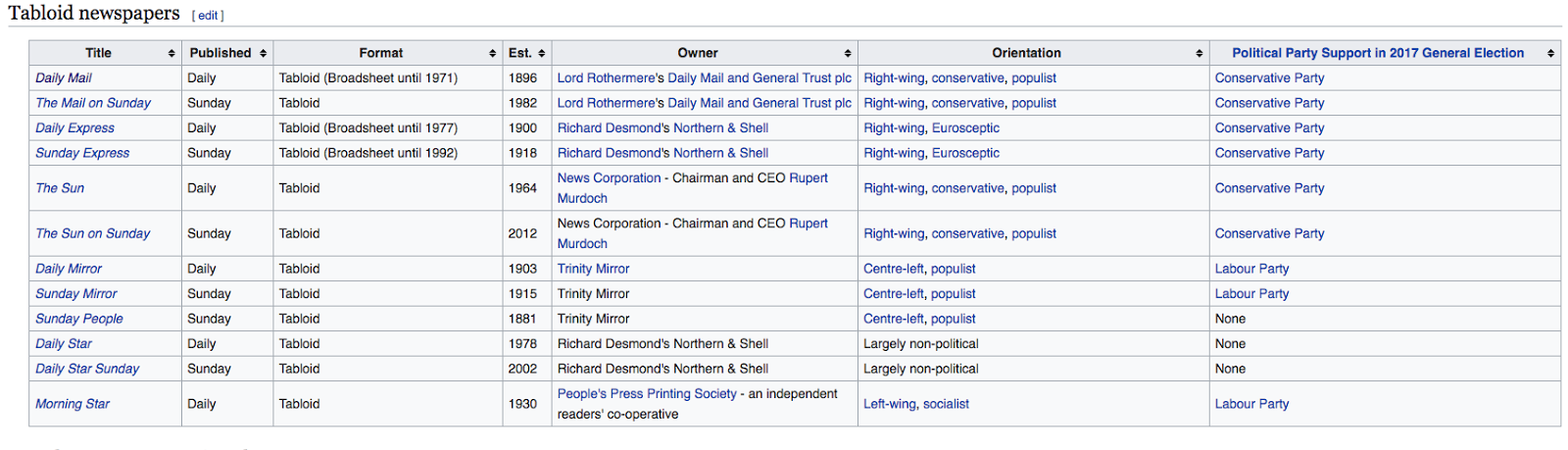The image size is (1568, 450).
Task: Open Right-wing link in The Sun row
Action: click(x=894, y=188)
